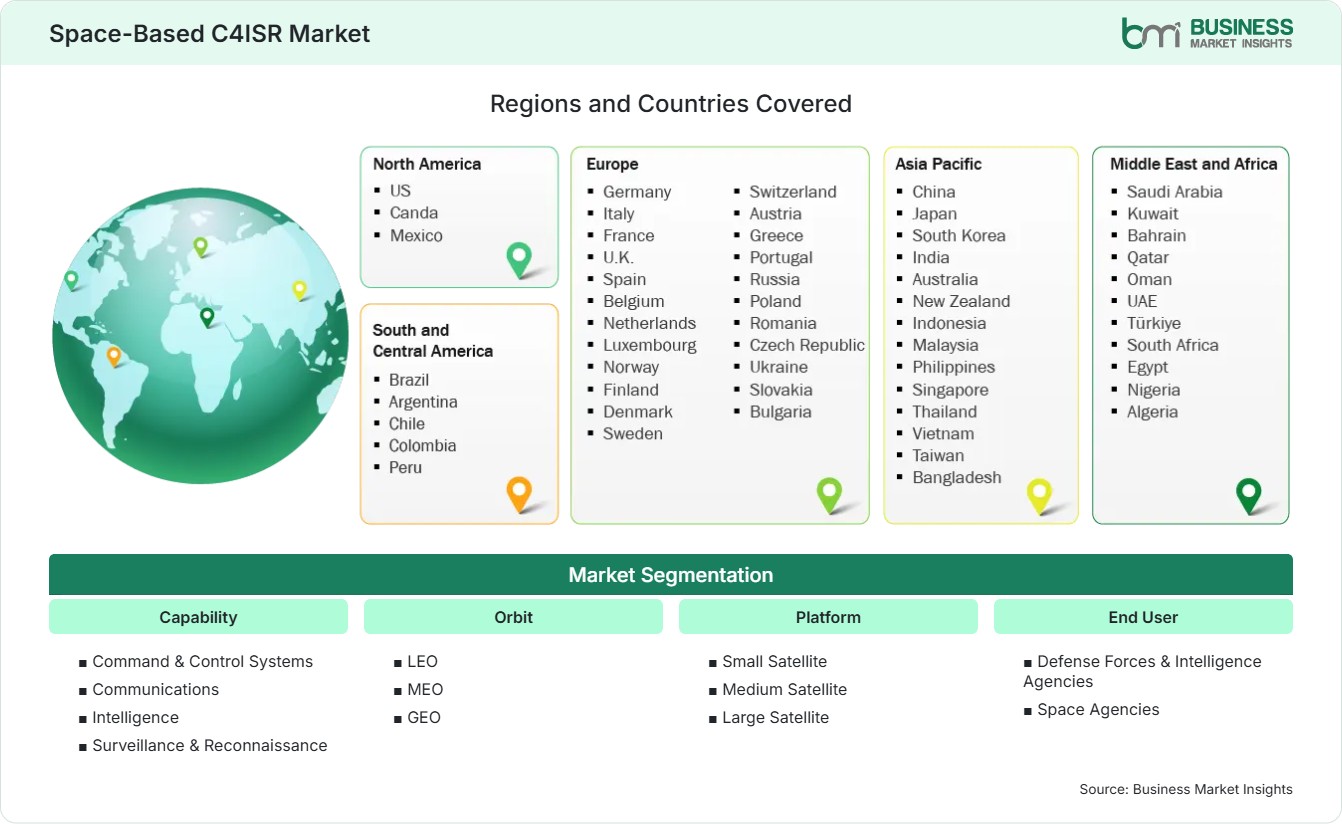Select the Orbit segment header
Image resolution: width=1342 pixels, height=824 pixels.
(x=513, y=617)
